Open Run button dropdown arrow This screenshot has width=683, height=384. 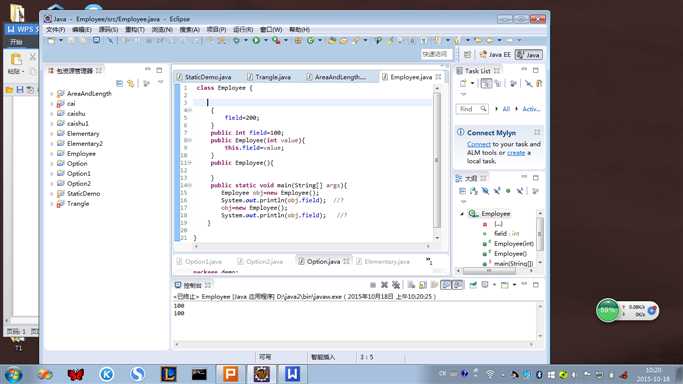tap(265, 40)
